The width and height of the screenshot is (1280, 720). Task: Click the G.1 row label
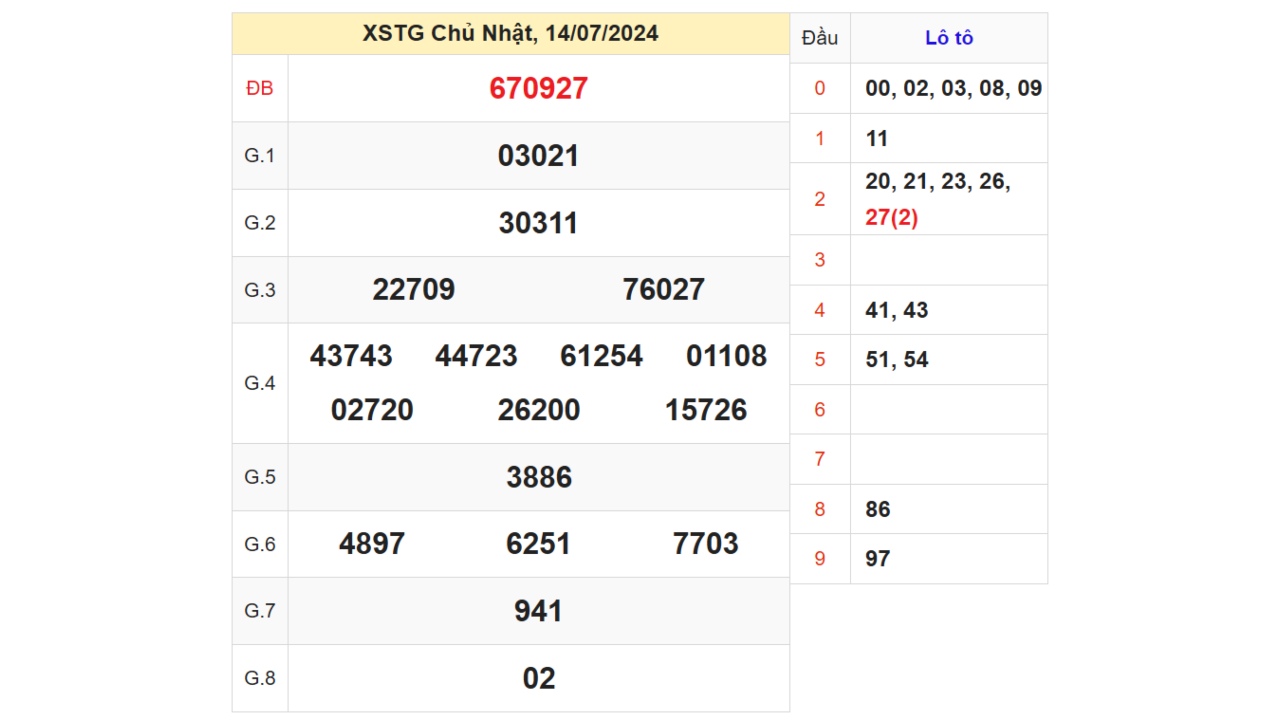tap(260, 156)
